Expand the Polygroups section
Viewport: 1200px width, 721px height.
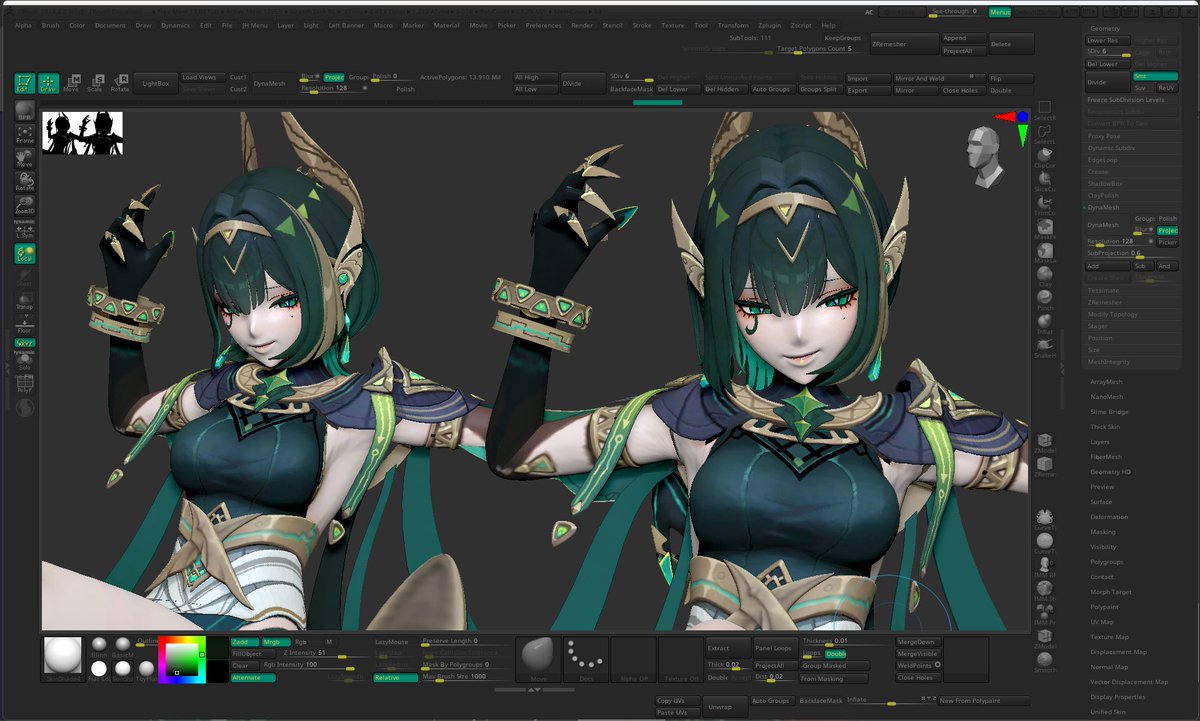[1107, 562]
